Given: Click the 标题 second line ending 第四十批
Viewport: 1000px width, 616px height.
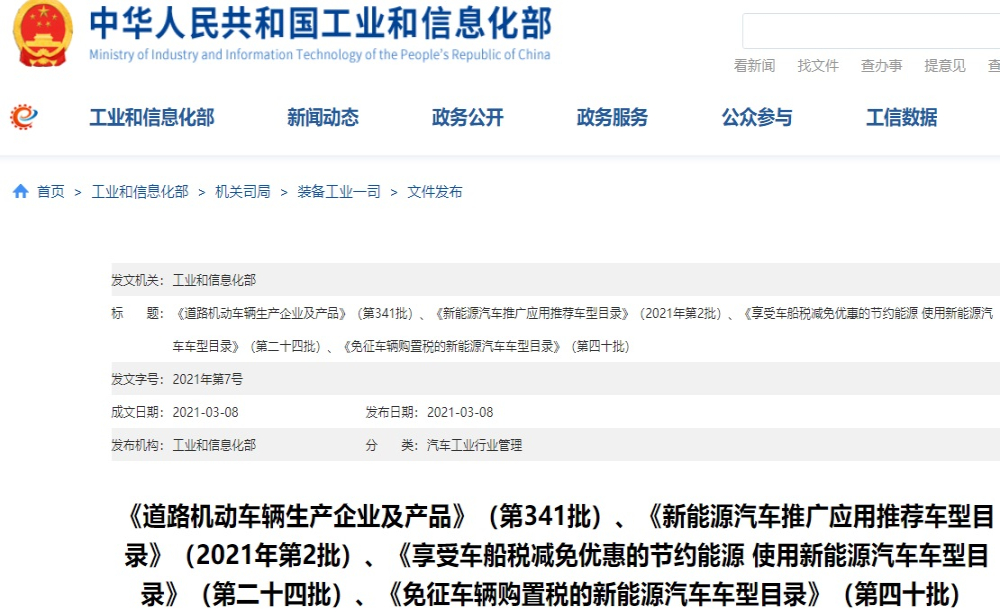Looking at the screenshot, I should pyautogui.click(x=402, y=346).
